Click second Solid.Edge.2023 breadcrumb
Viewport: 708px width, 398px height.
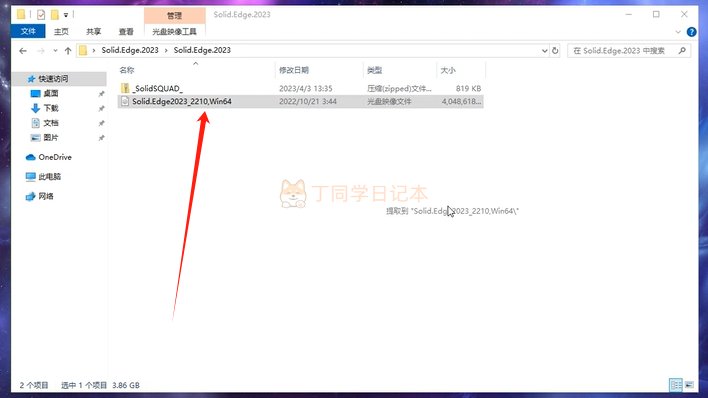tap(202, 50)
